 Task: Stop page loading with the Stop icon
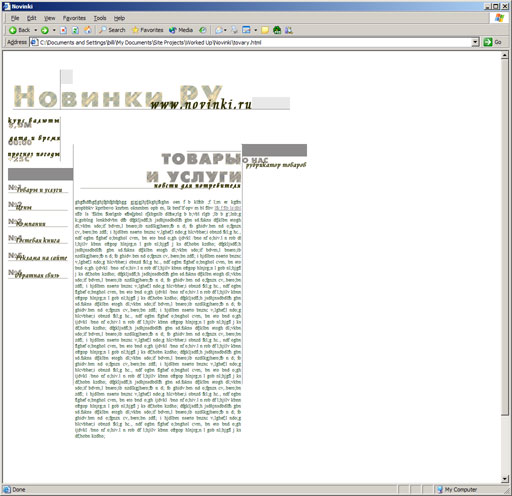pos(63,30)
